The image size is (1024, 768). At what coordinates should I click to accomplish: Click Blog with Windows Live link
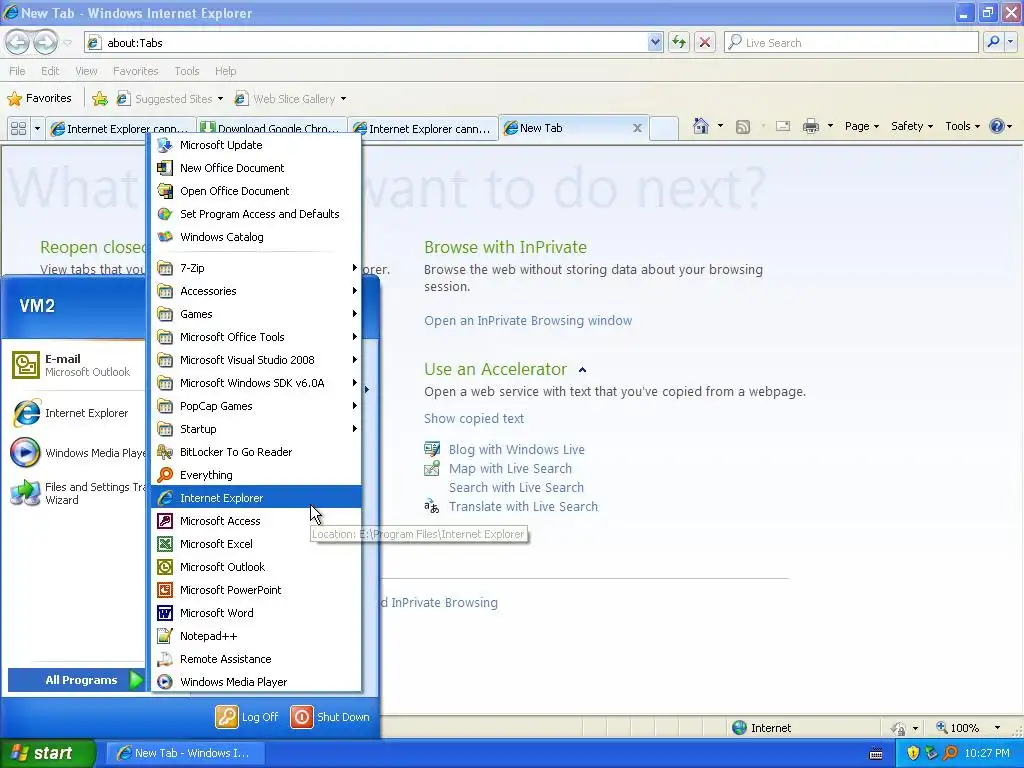[x=517, y=449]
